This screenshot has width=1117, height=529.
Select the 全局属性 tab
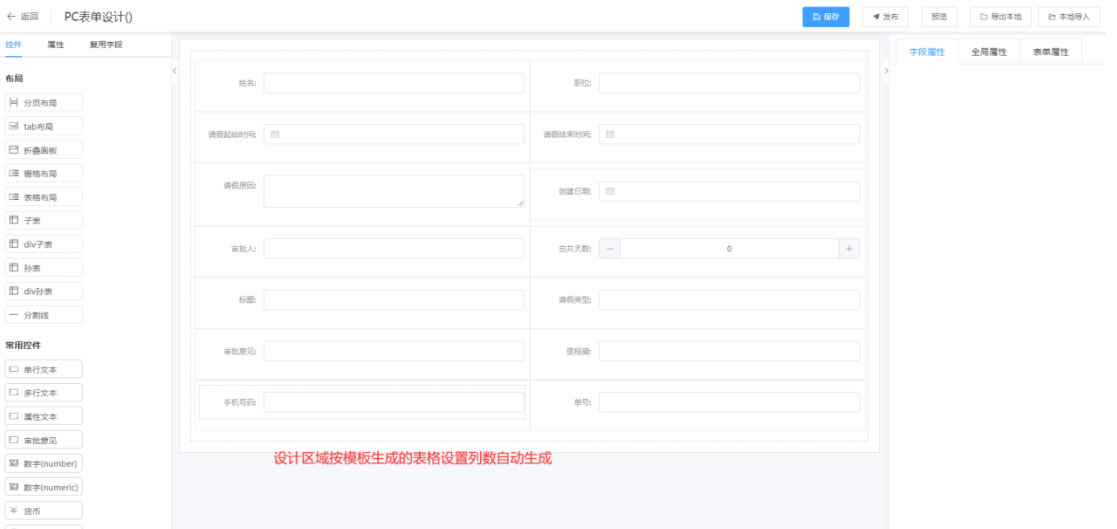[989, 52]
